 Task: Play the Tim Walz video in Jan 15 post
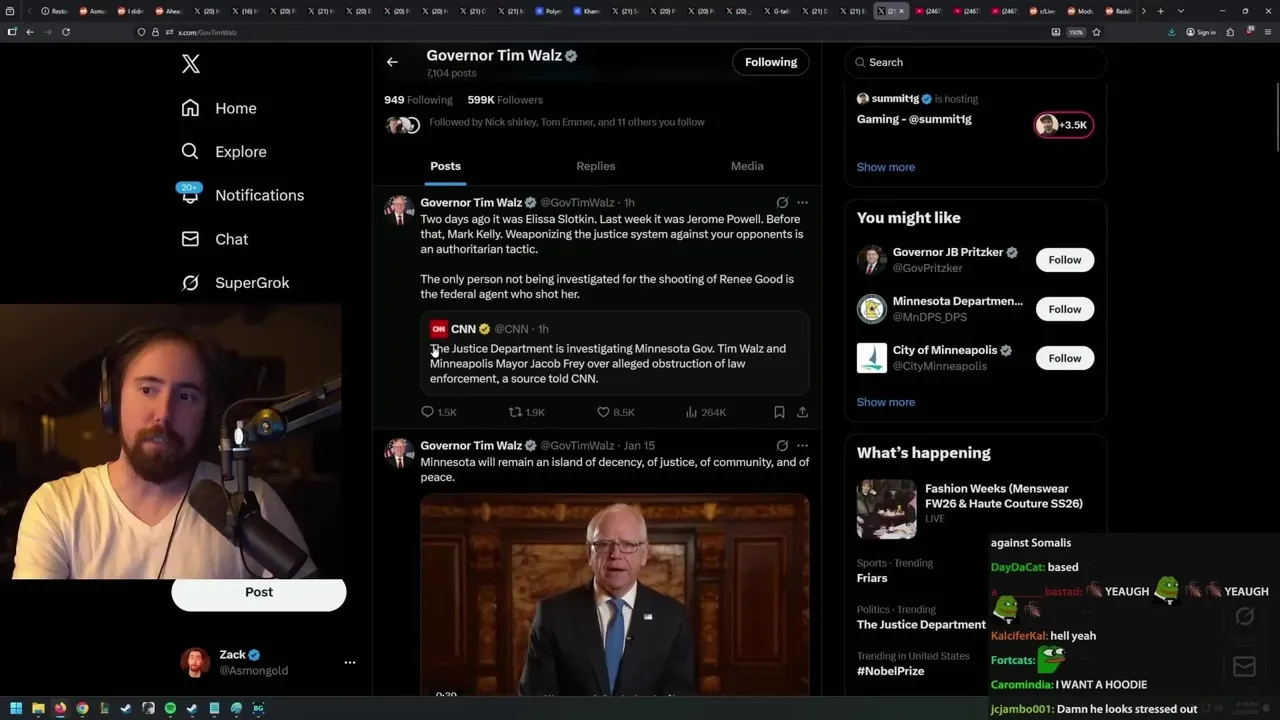tap(615, 595)
